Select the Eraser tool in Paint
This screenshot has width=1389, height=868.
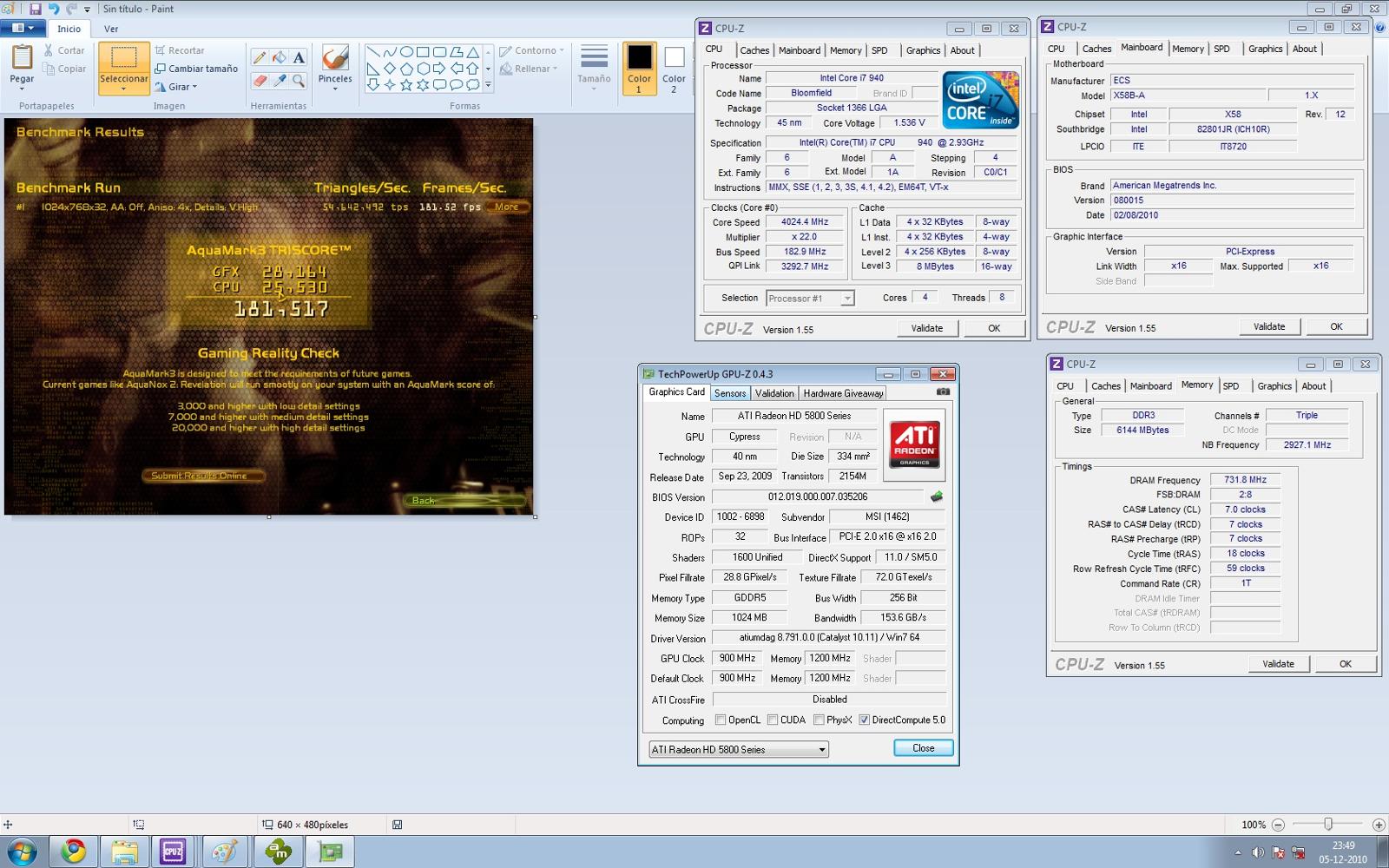pyautogui.click(x=260, y=81)
